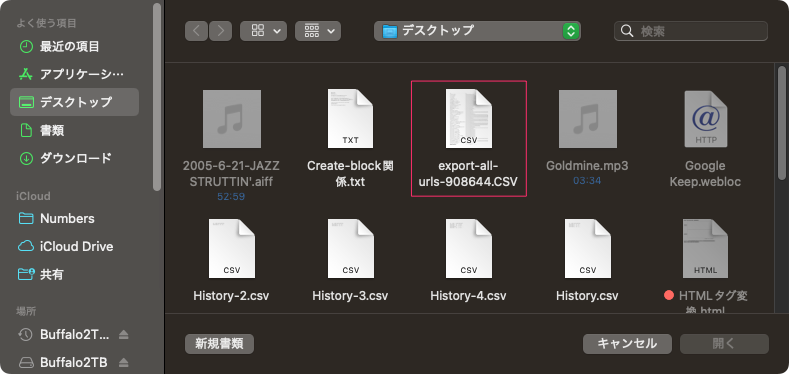Open アプリケーション in the sidebar

pos(74,74)
